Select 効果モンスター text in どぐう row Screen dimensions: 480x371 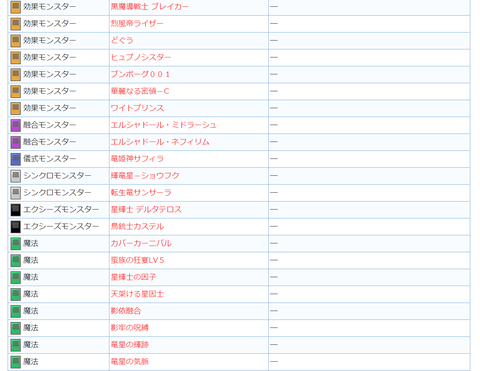[49, 40]
